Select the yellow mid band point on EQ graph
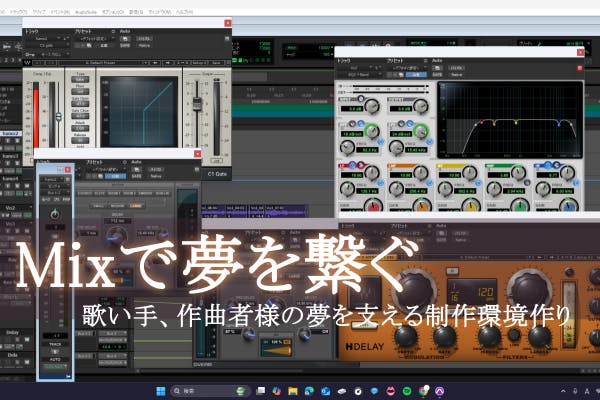Viewport: 600px width, 400px height. click(515, 123)
